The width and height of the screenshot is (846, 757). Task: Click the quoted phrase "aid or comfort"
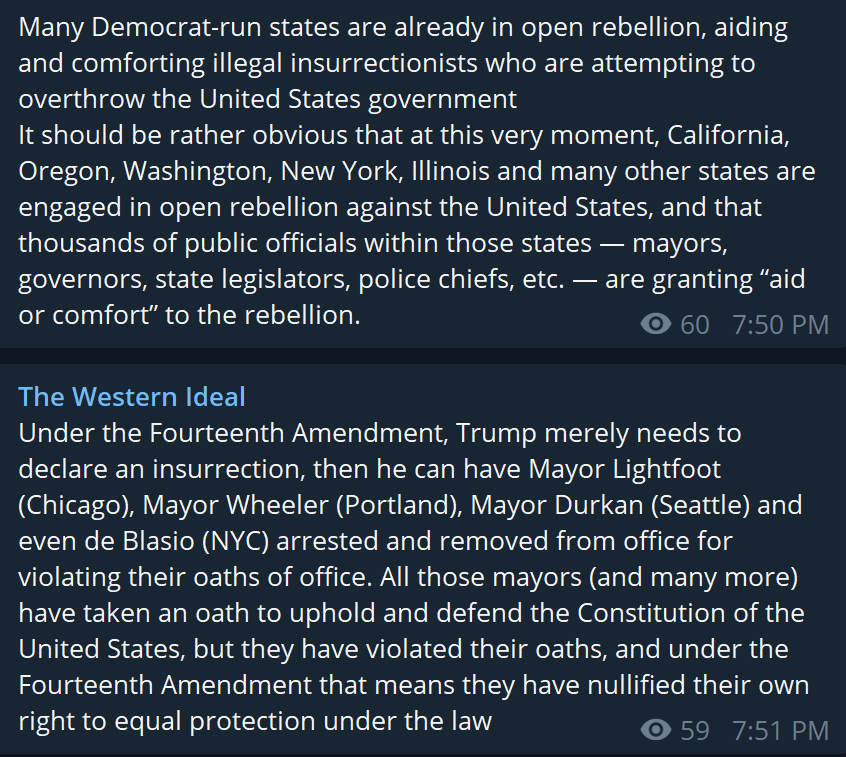tap(412, 297)
